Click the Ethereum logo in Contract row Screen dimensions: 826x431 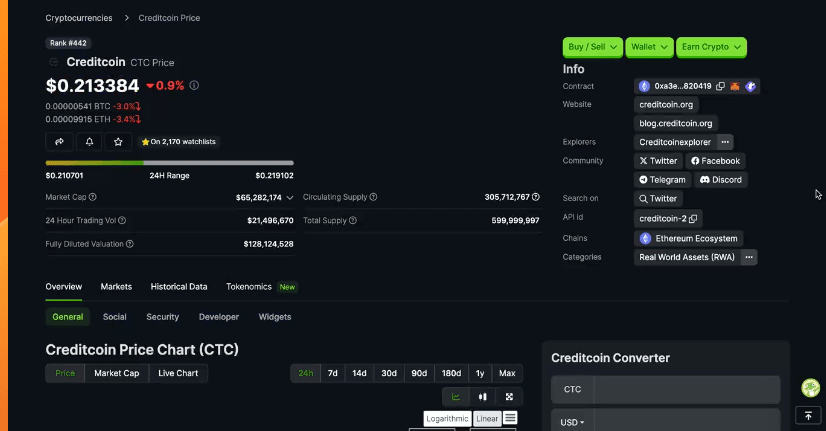click(x=644, y=86)
